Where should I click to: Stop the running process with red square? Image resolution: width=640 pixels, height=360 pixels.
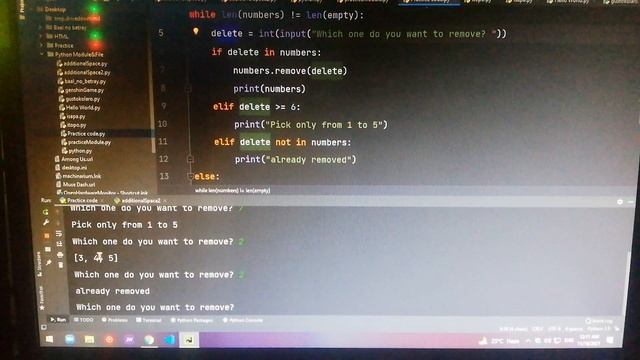pyautogui.click(x=47, y=236)
